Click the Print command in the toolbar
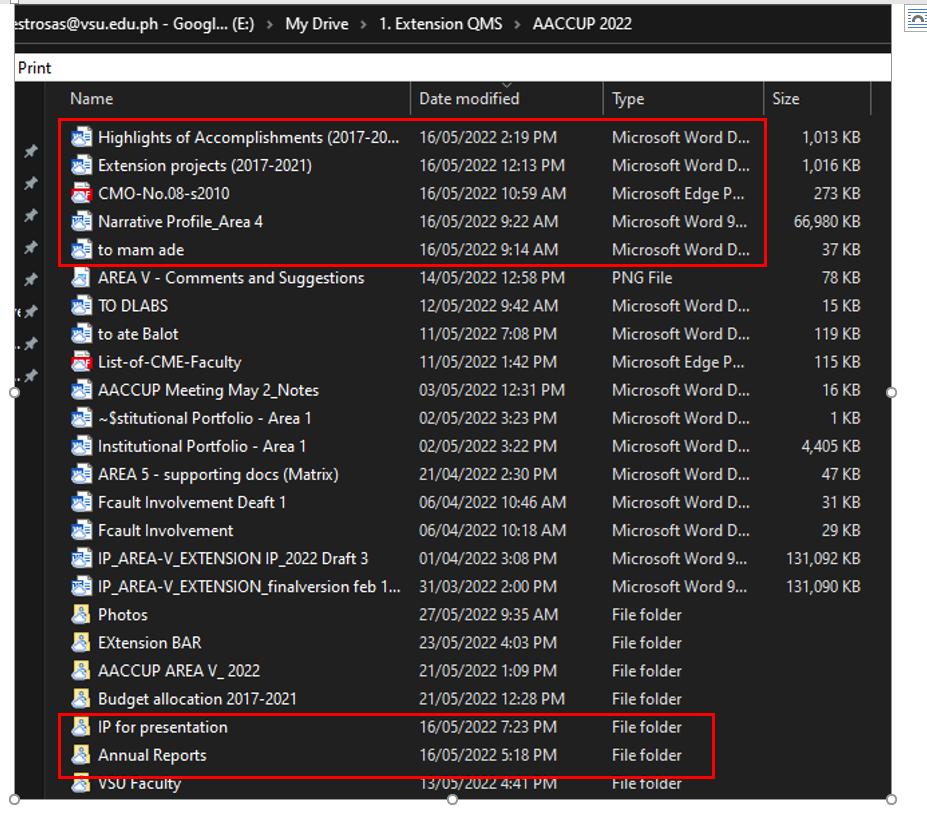 click(35, 68)
